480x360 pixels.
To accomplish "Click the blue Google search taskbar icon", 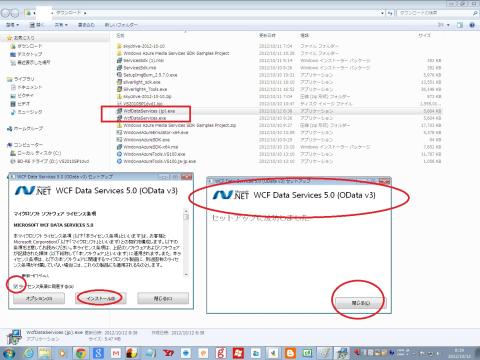I will point(98,353).
